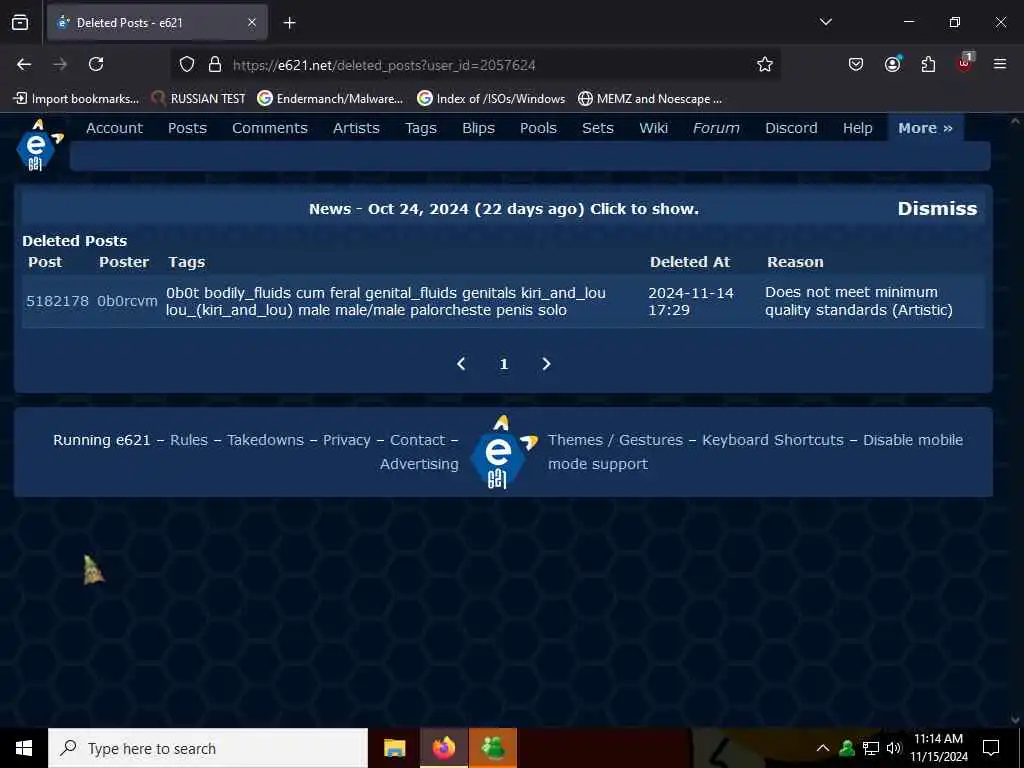This screenshot has height=768, width=1024.
Task: Open the Artists menu item
Action: (x=356, y=128)
